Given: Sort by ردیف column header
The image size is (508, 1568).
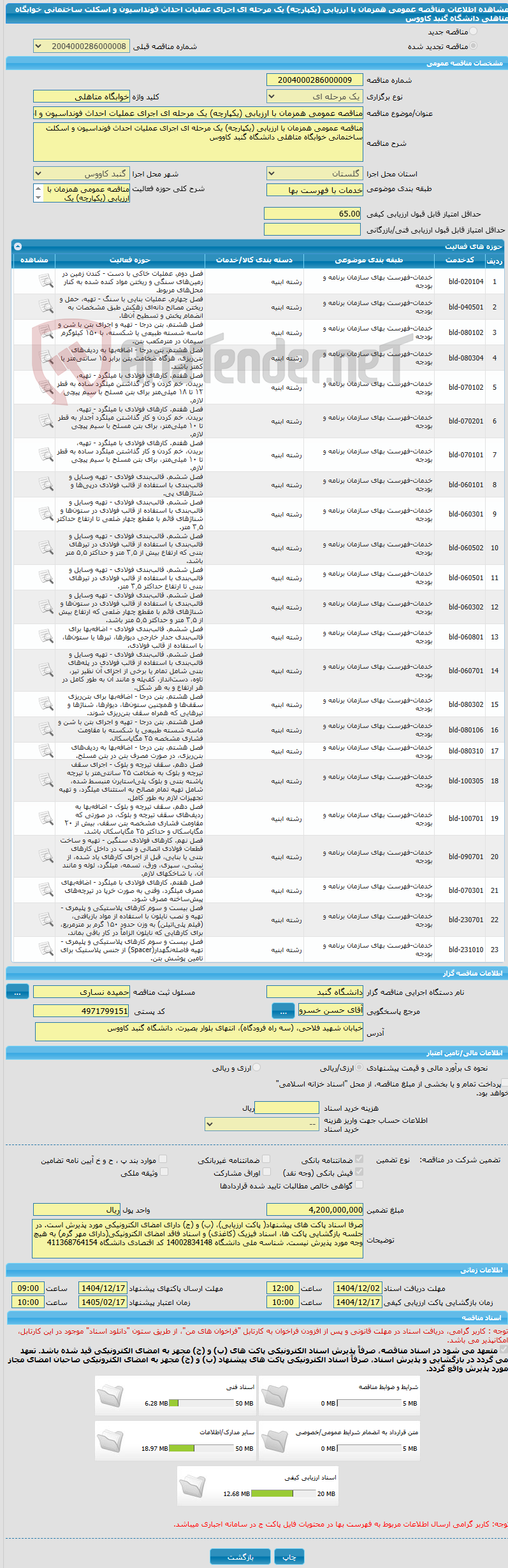Looking at the screenshot, I should pyautogui.click(x=494, y=260).
